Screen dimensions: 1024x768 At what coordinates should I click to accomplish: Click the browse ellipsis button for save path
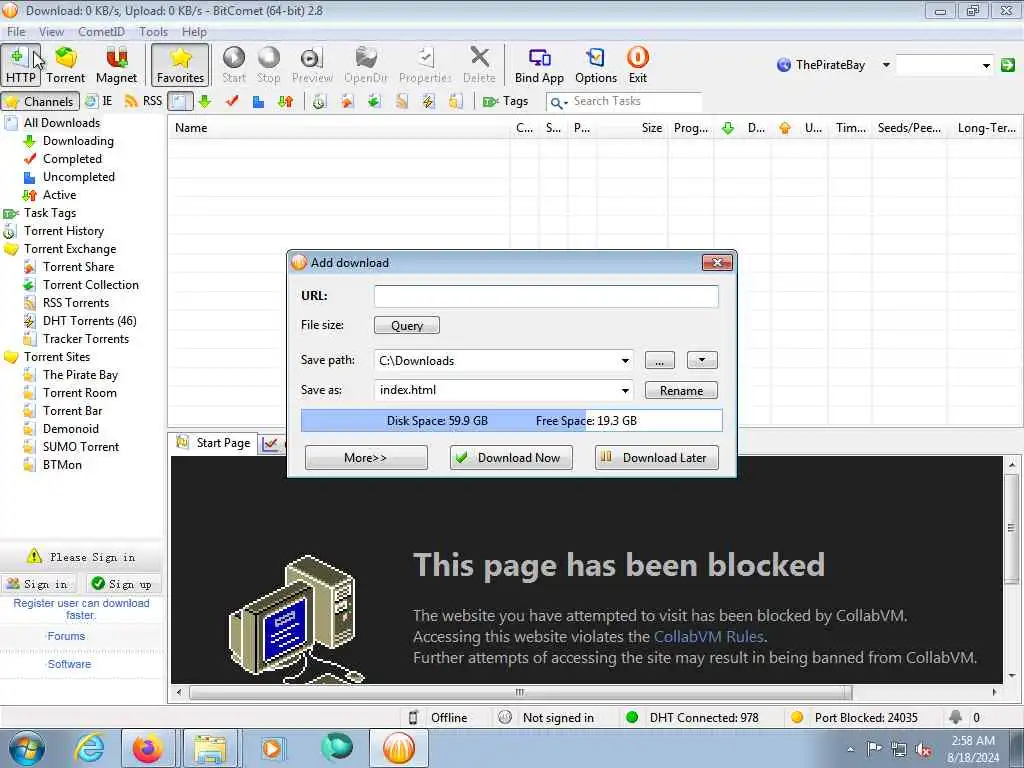(x=660, y=360)
